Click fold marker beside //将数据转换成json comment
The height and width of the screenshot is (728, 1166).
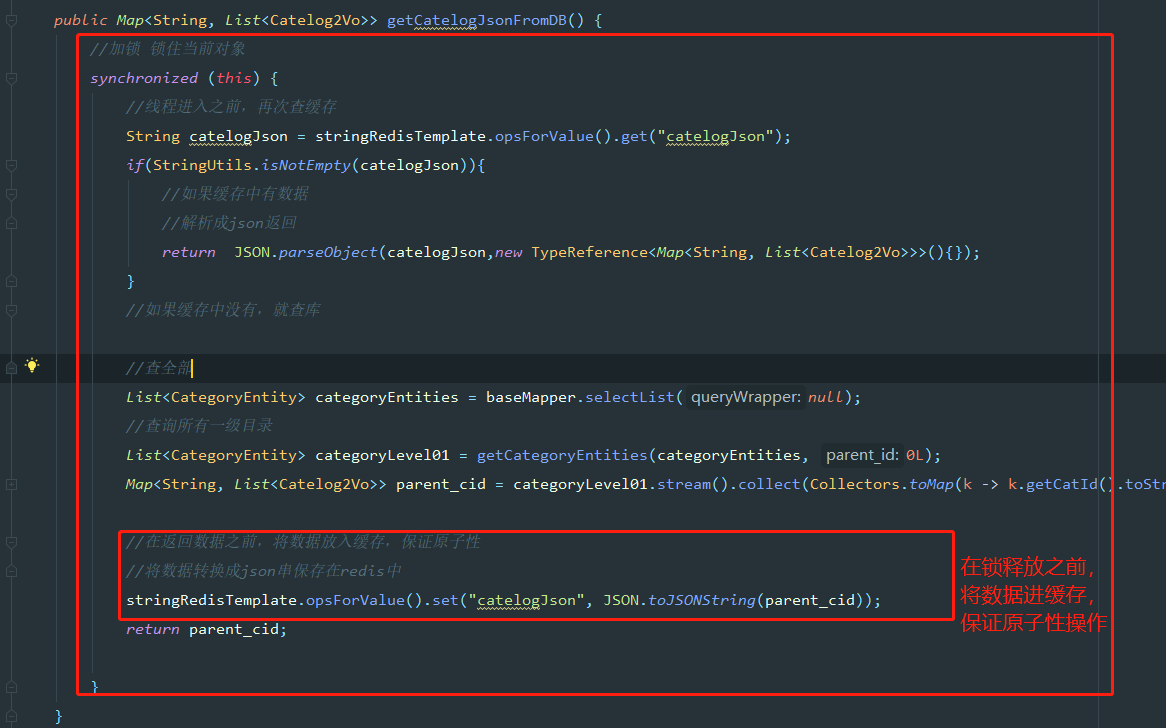tap(11, 571)
